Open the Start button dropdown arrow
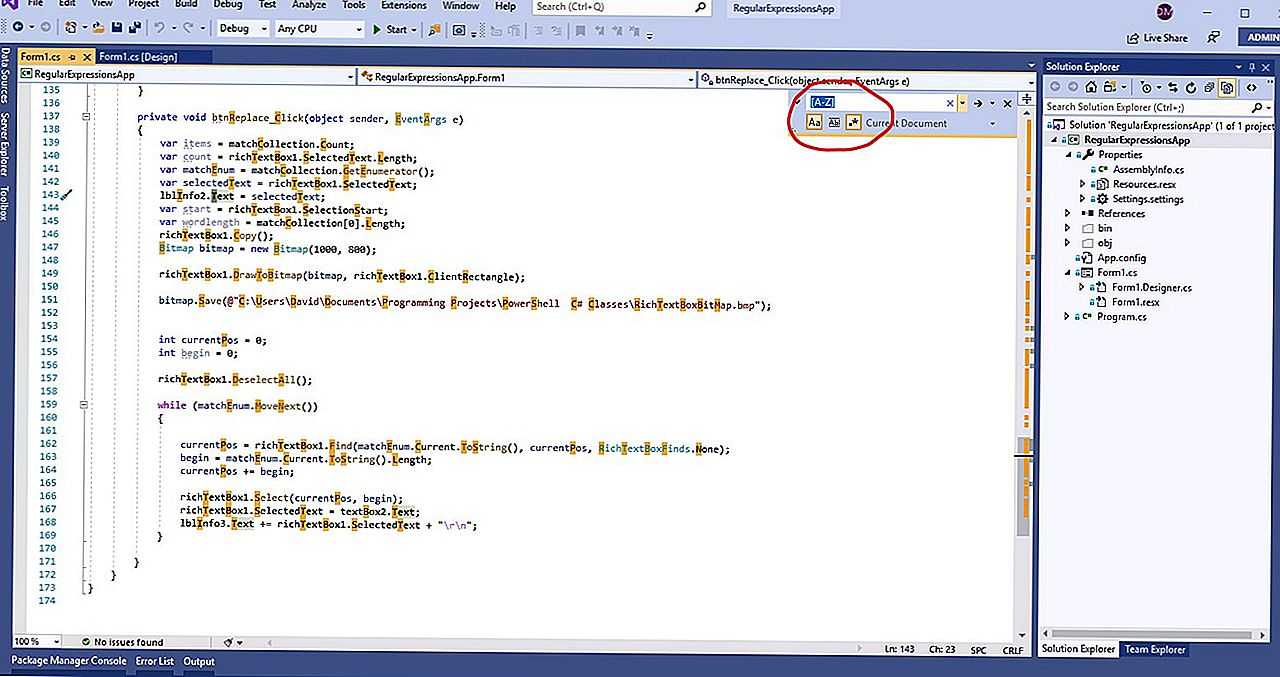This screenshot has height=677, width=1280. coord(414,29)
